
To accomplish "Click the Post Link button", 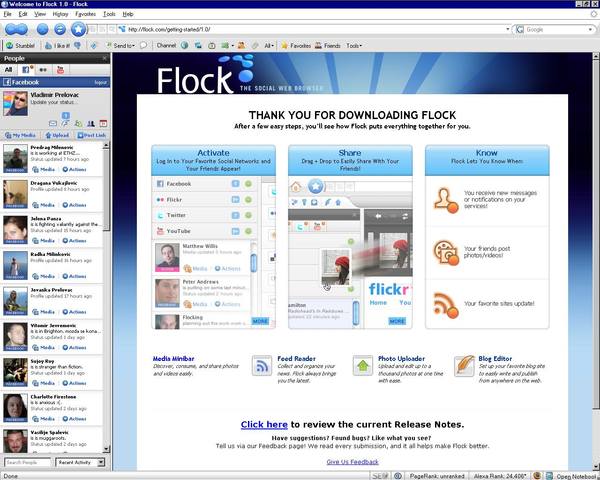I will (x=92, y=135).
